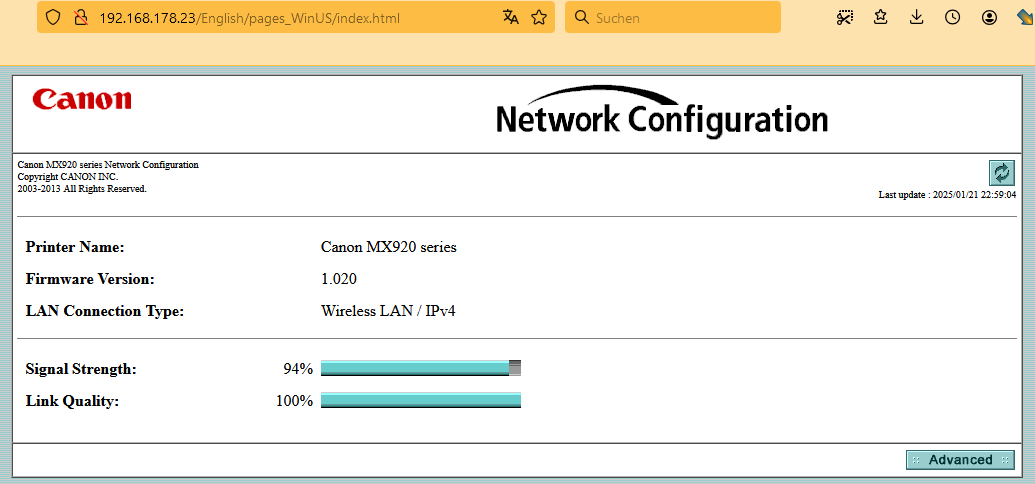Click the 'Last update : 2025/01/21 22:59:04' text
This screenshot has width=1035, height=484.
click(x=947, y=195)
